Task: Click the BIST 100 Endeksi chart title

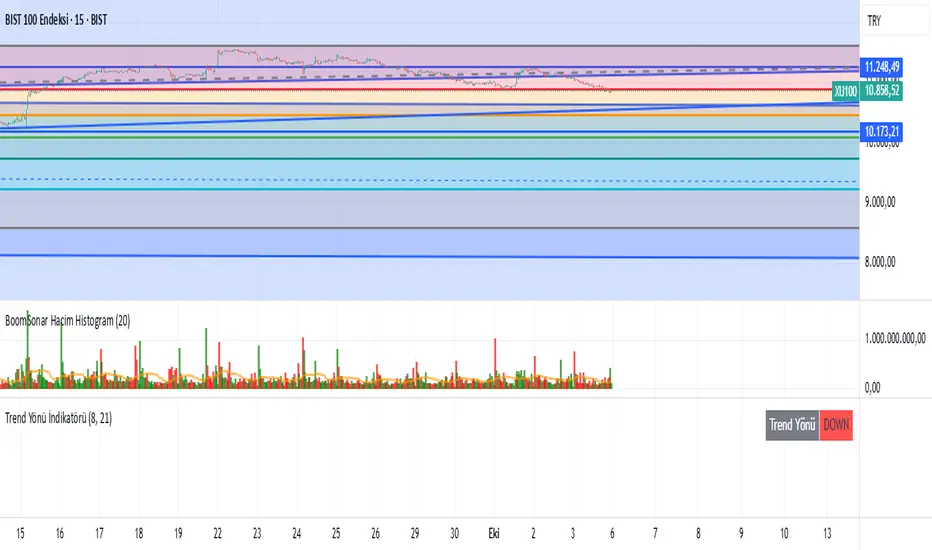Action: pyautogui.click(x=56, y=20)
